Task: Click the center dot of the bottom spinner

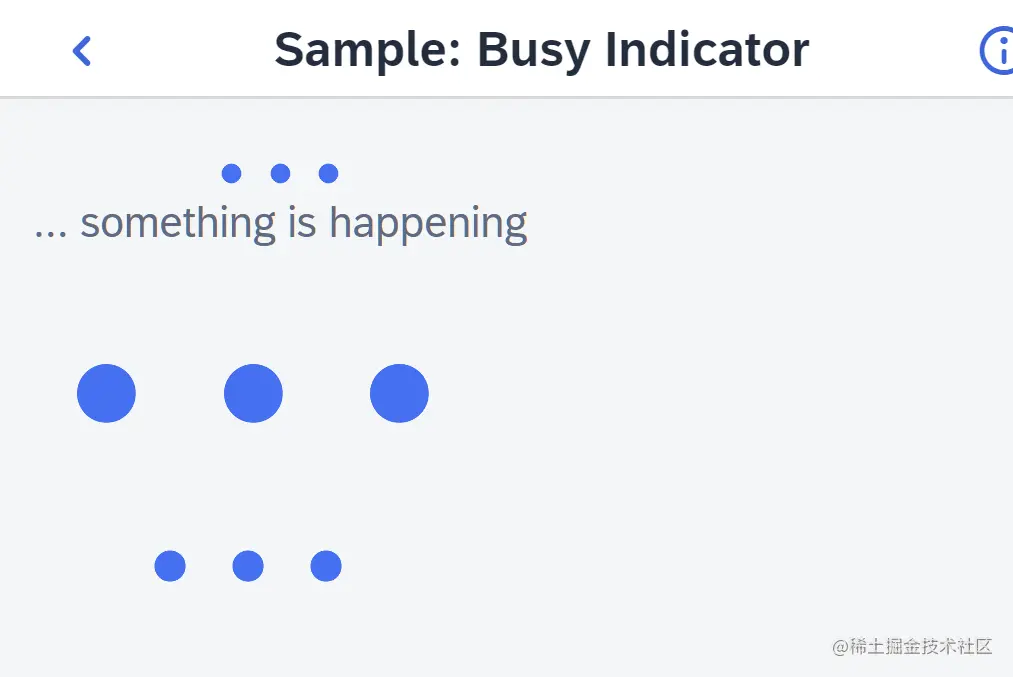Action: coord(247,566)
